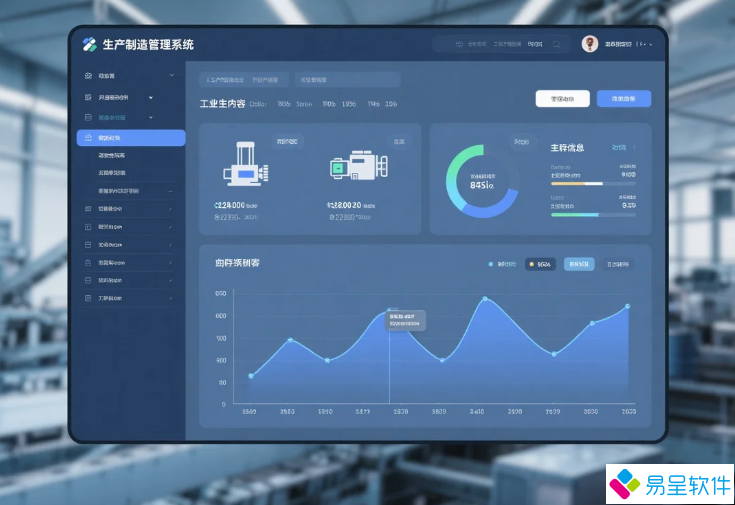Image resolution: width=735 pixels, height=505 pixels.
Task: Click the white button in the header row
Action: (x=562, y=99)
